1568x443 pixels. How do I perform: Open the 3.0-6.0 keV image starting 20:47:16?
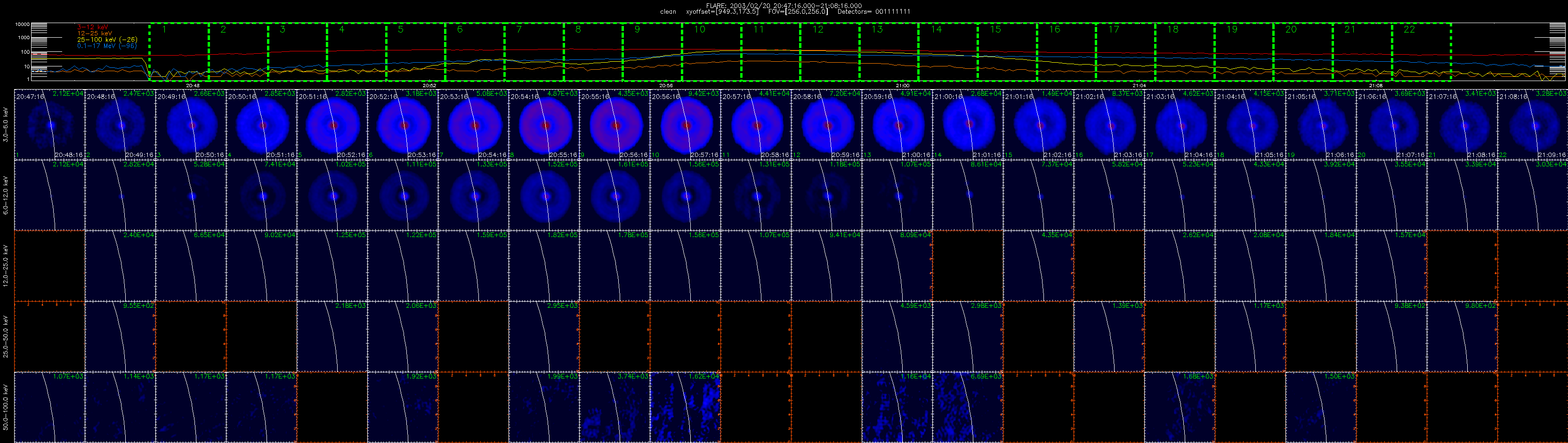(49, 124)
